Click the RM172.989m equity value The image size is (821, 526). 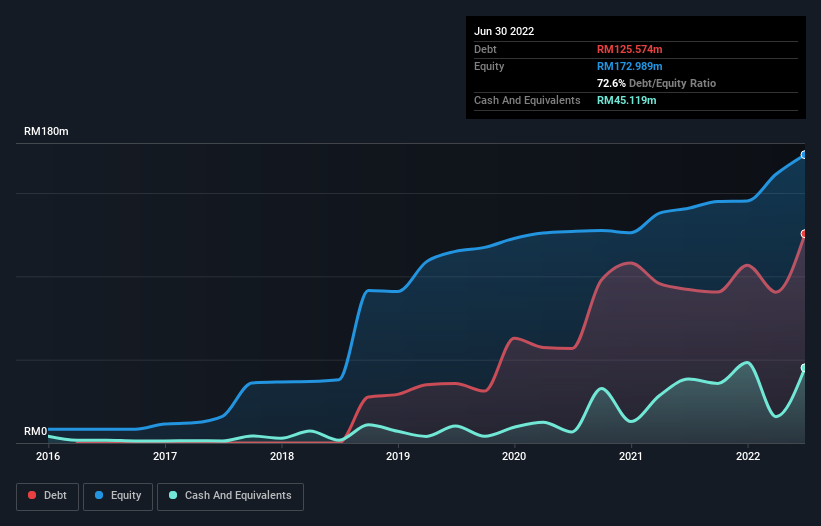[x=629, y=66]
